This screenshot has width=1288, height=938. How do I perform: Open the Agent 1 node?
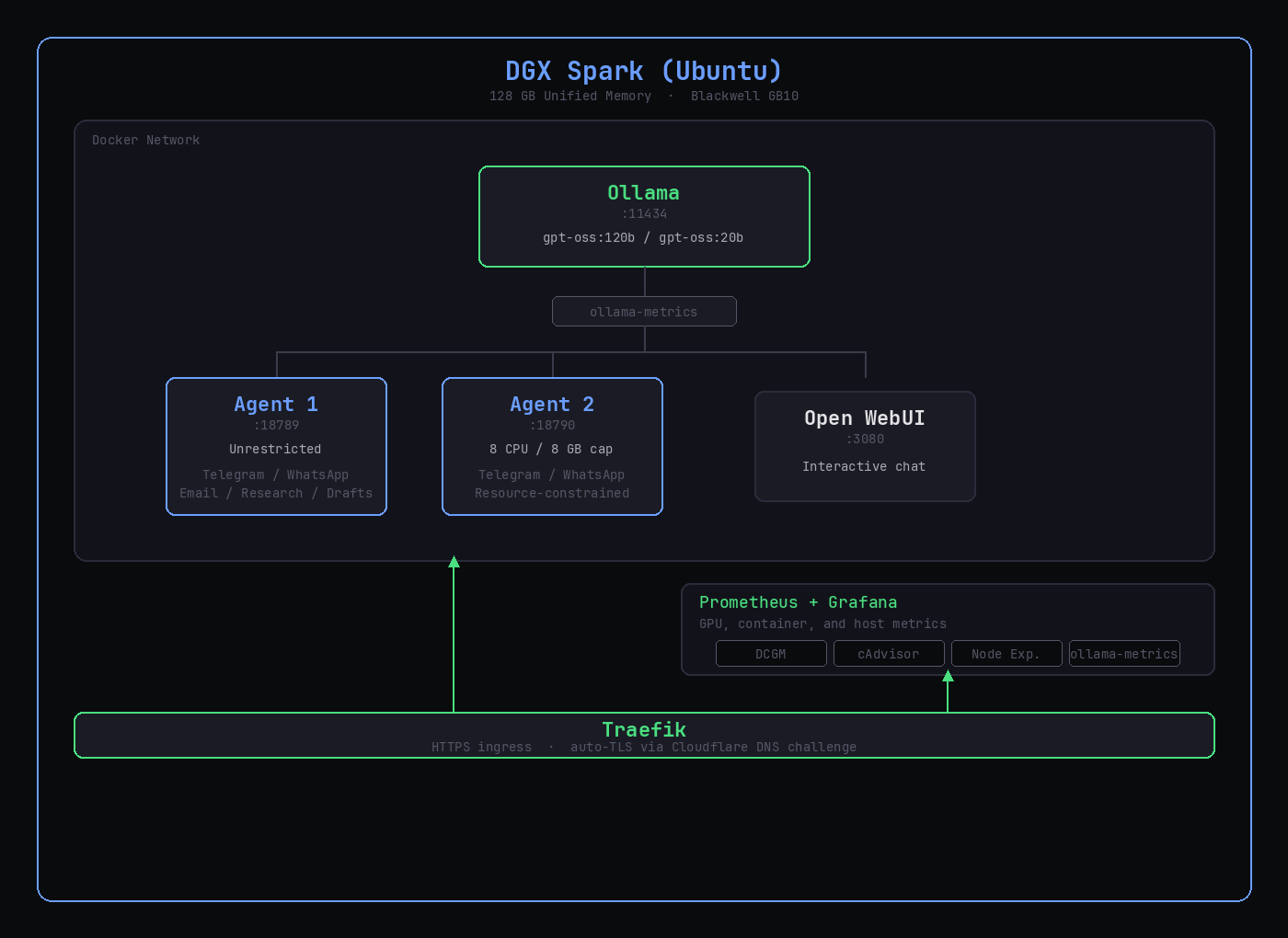pos(276,446)
